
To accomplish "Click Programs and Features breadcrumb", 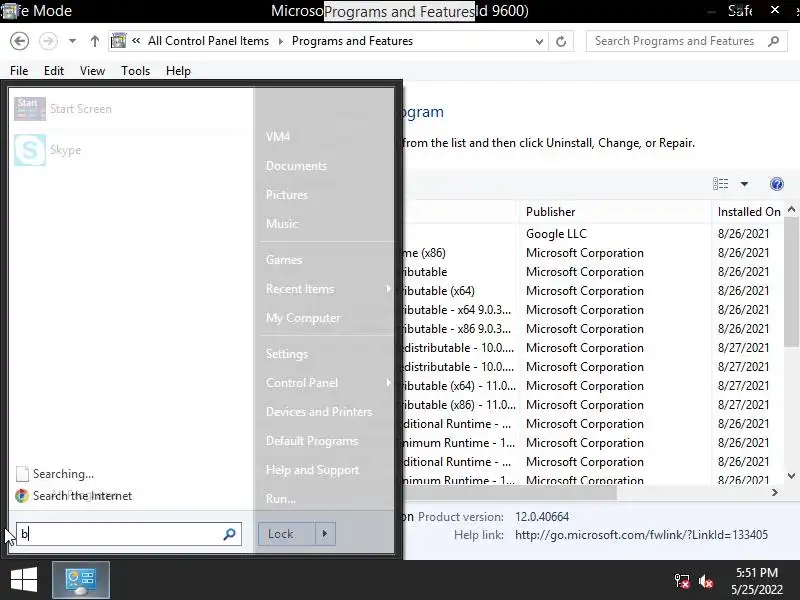I will [352, 41].
